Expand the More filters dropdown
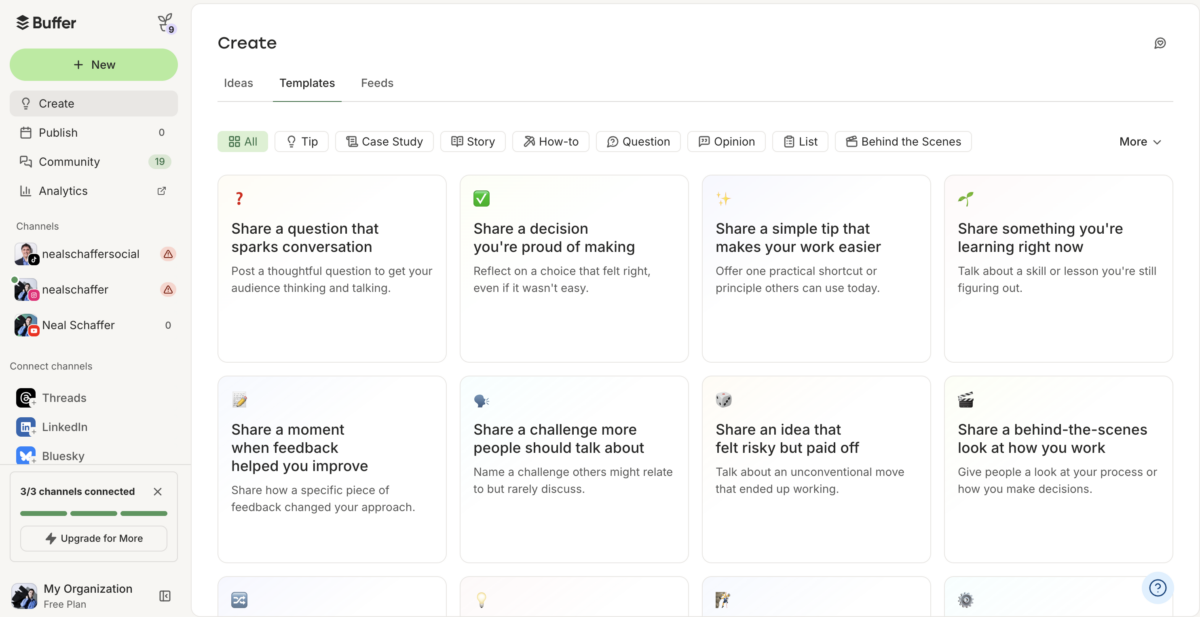Image resolution: width=1200 pixels, height=617 pixels. [x=1140, y=141]
